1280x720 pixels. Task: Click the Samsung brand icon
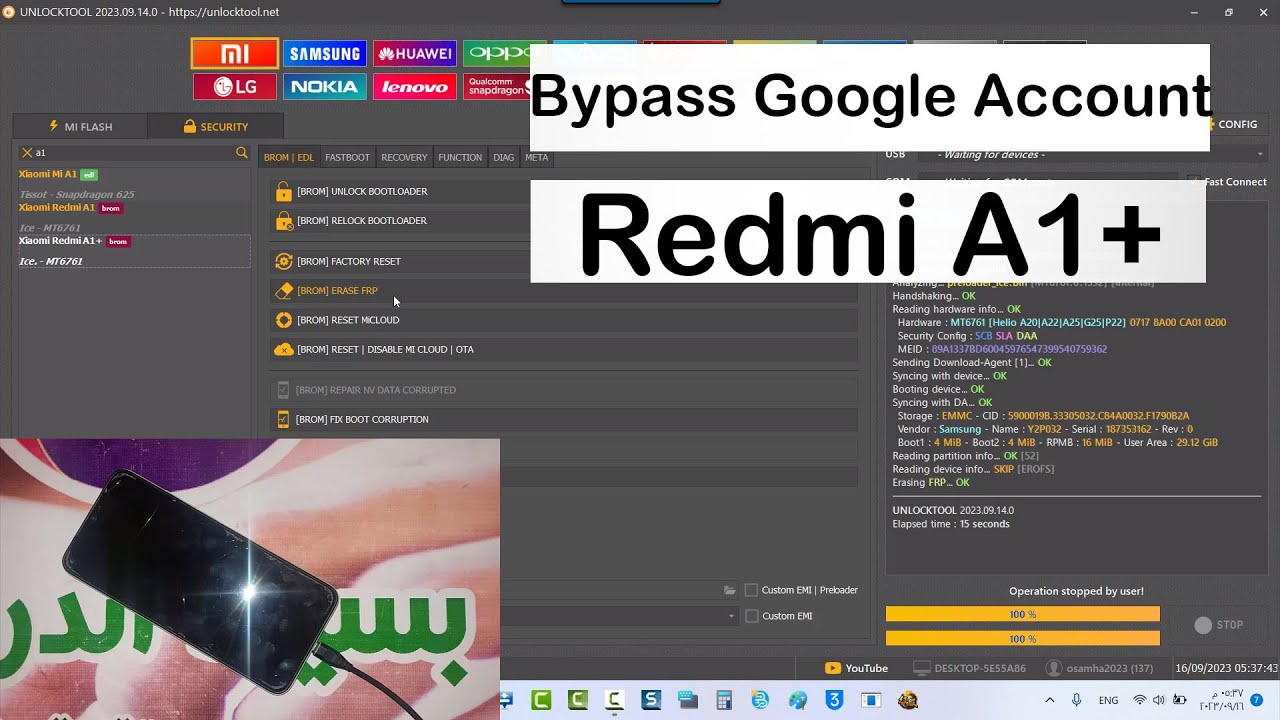coord(324,52)
